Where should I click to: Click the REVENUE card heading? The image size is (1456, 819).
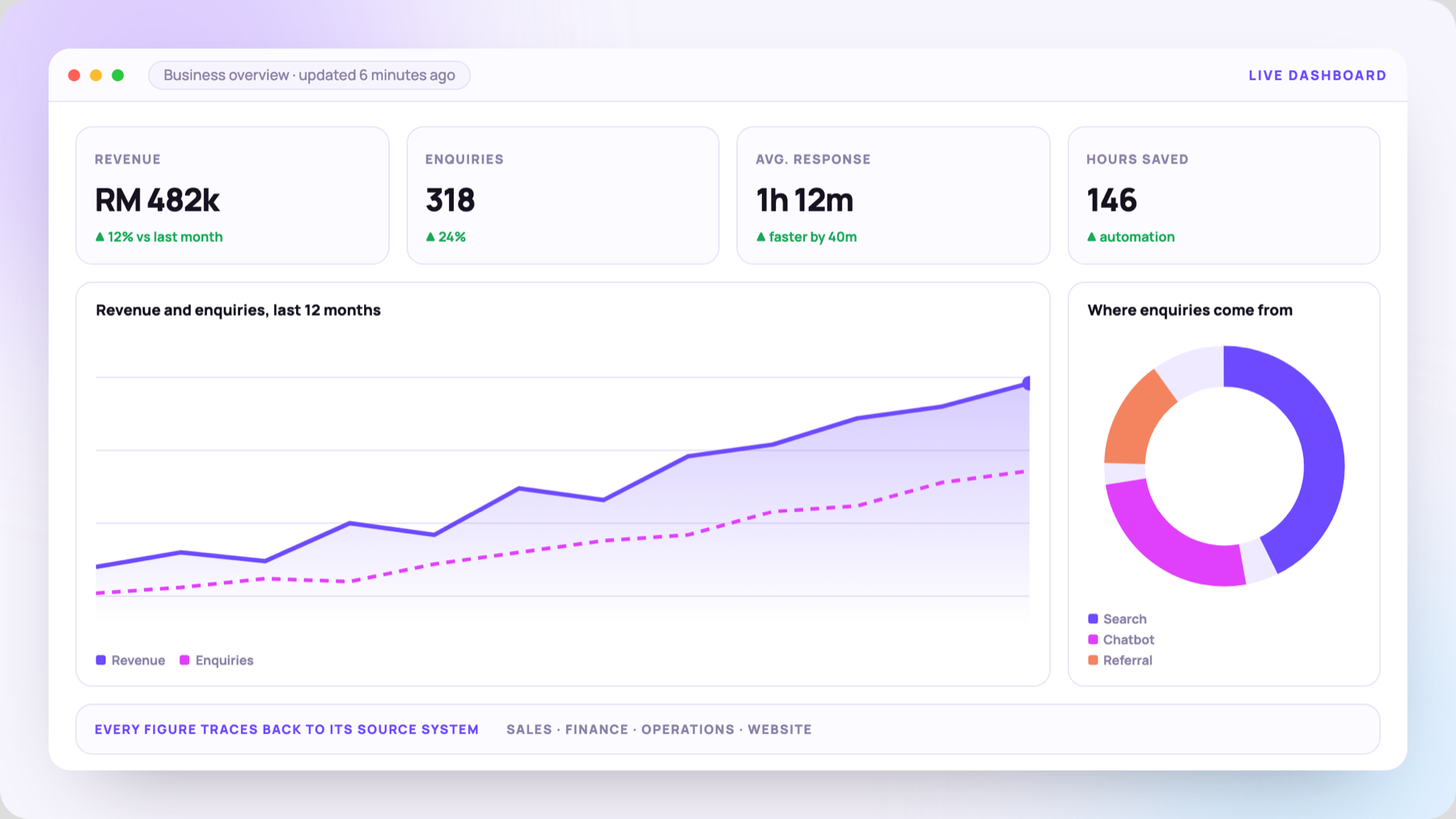(128, 159)
